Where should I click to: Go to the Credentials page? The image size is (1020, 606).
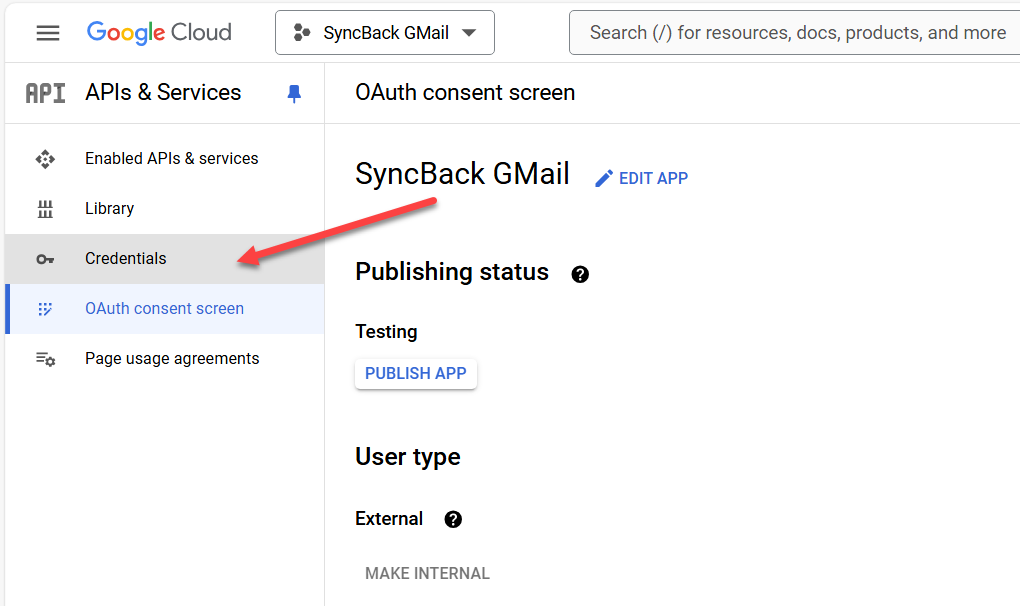[x=165, y=259]
